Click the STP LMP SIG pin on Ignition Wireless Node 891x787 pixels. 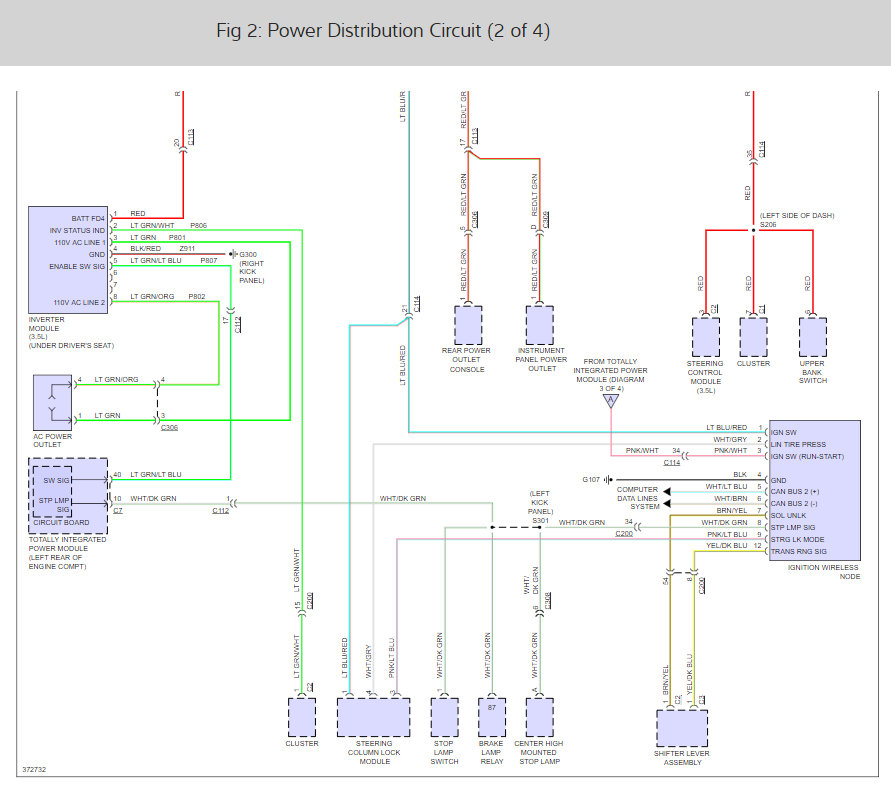point(793,527)
